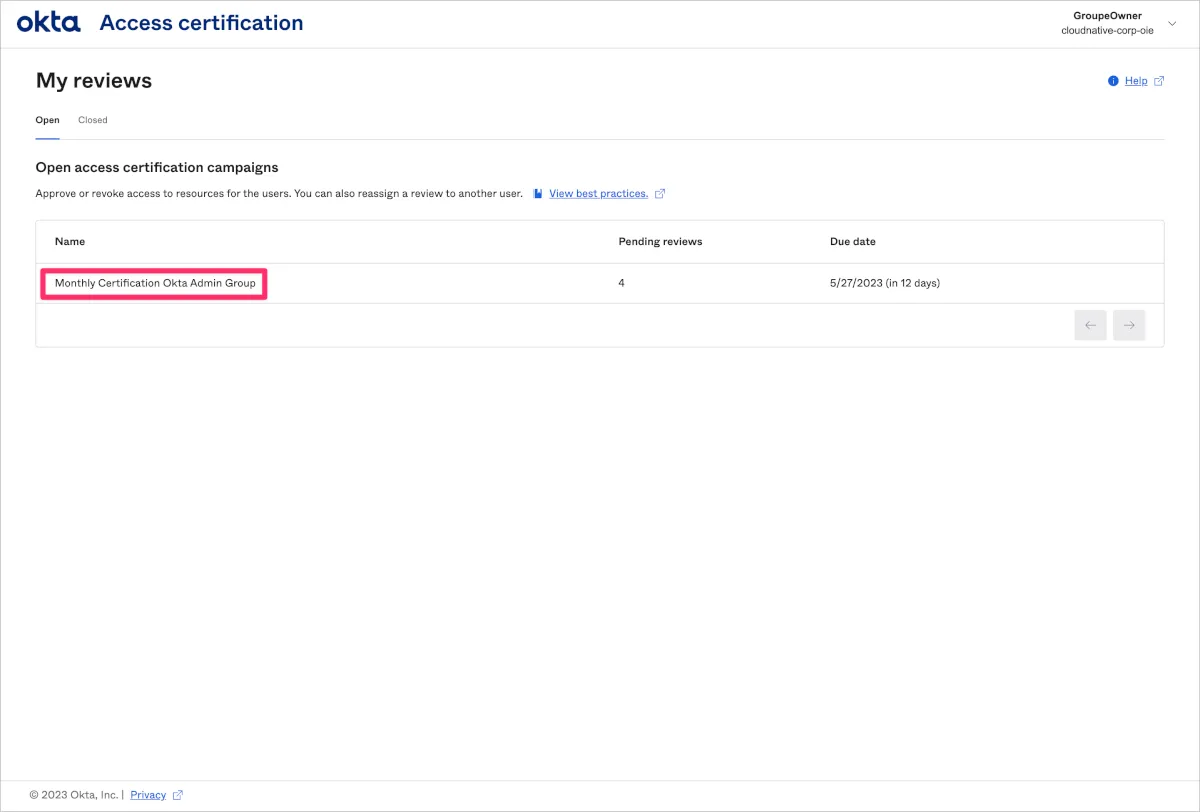Expand the user menu chevron
Viewport: 1200px width, 812px height.
coord(1173,23)
